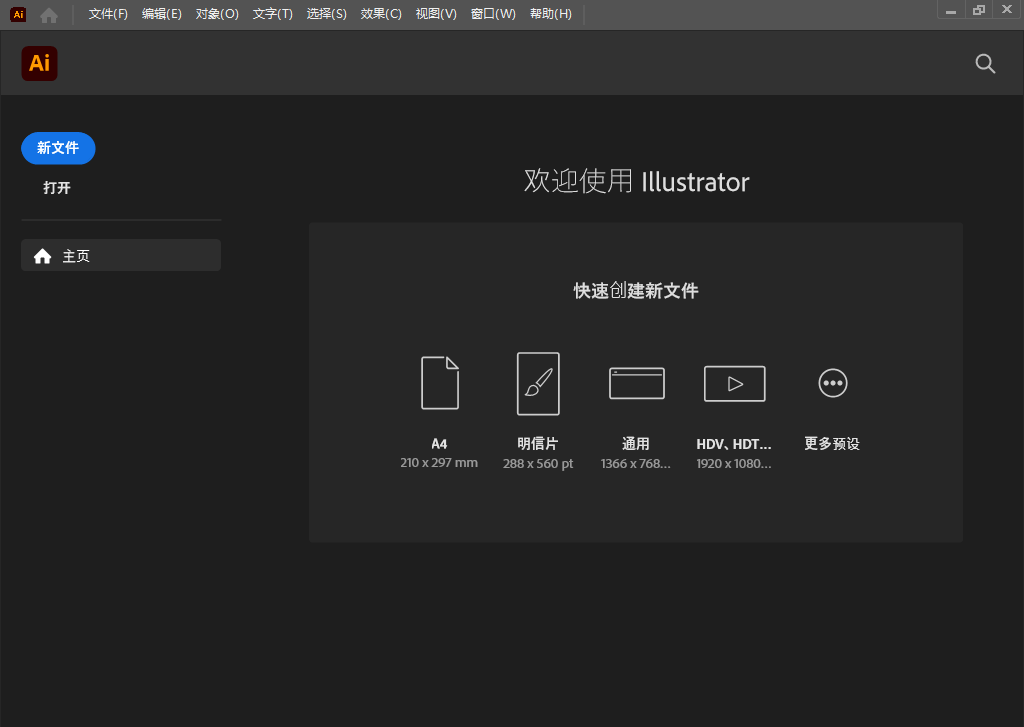Screen dimensions: 1024x727
Task: Select the A4 document preset icon
Action: 440,383
